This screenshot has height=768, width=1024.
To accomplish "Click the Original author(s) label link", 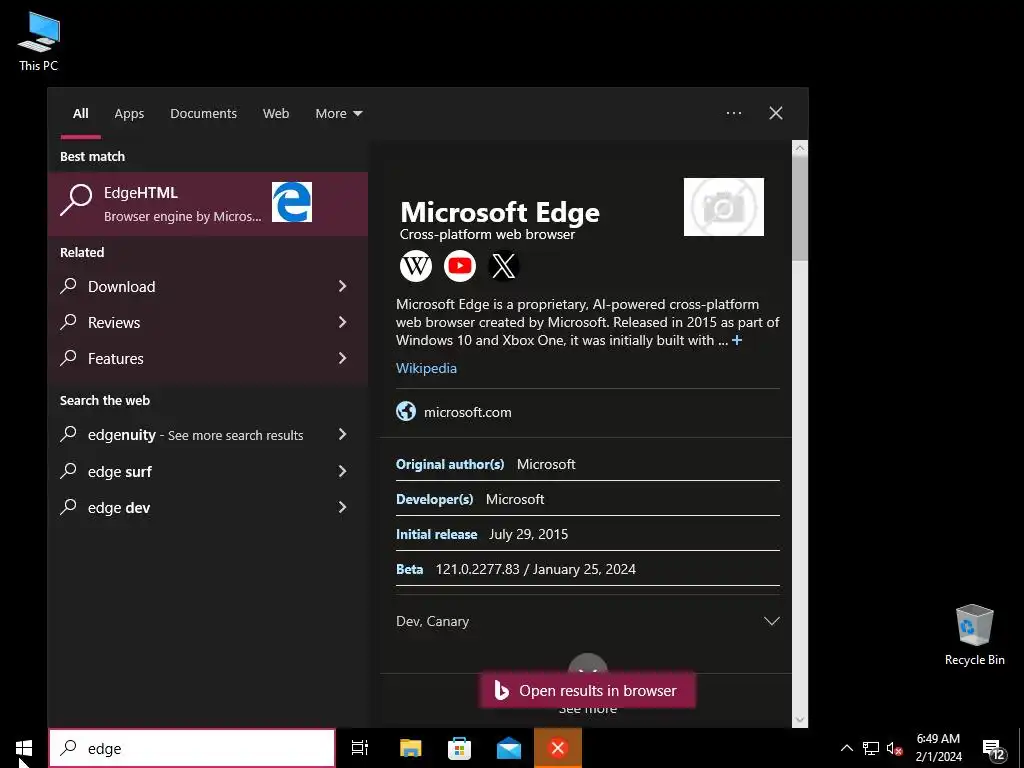I will pyautogui.click(x=450, y=464).
